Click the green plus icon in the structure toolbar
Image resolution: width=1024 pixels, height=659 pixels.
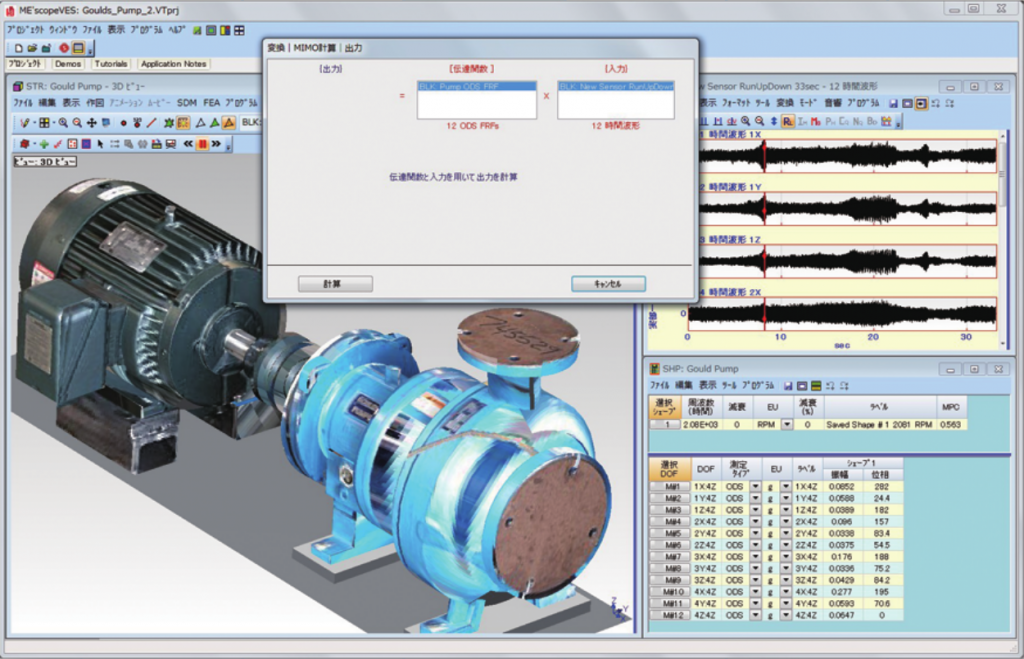tap(43, 143)
